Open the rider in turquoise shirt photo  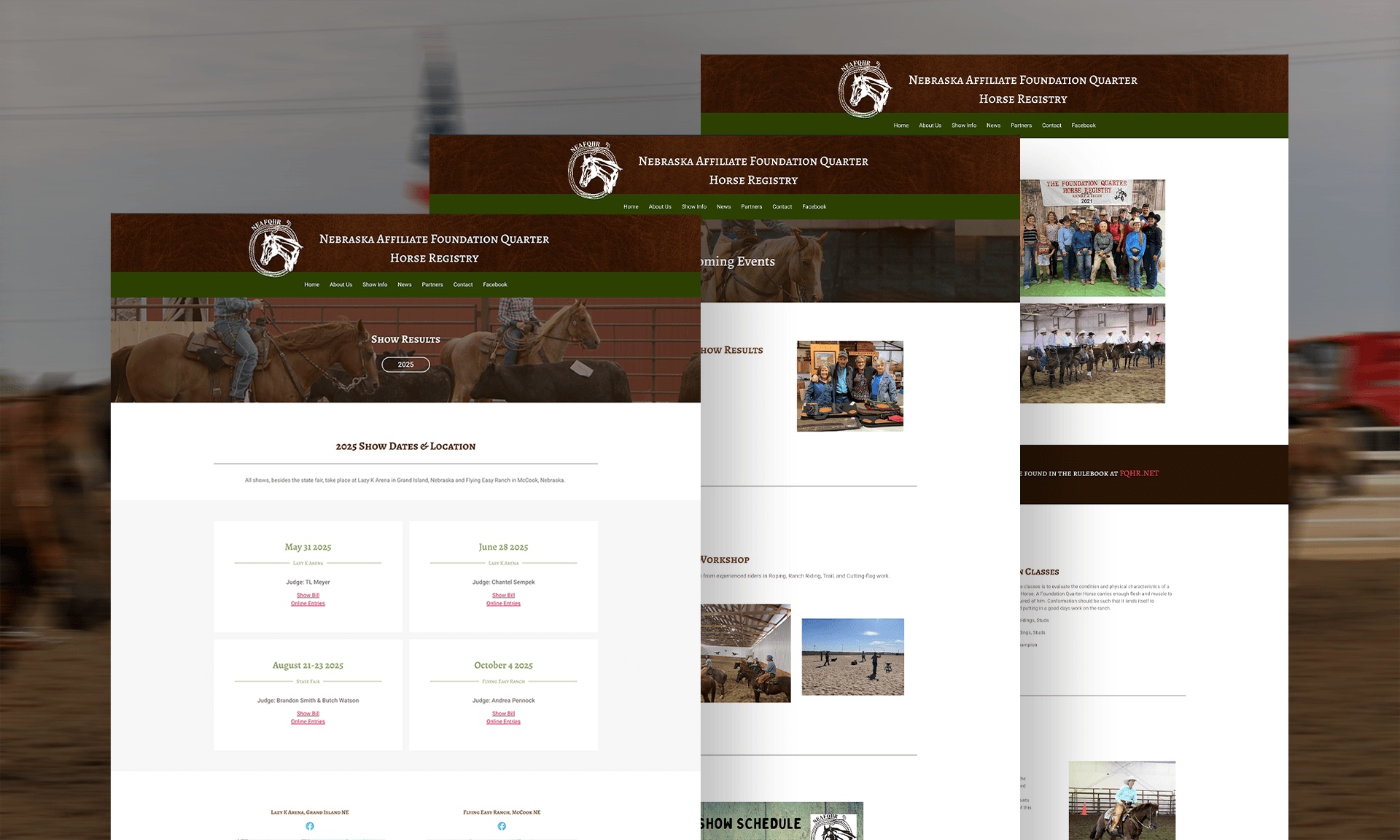pos(1122,801)
